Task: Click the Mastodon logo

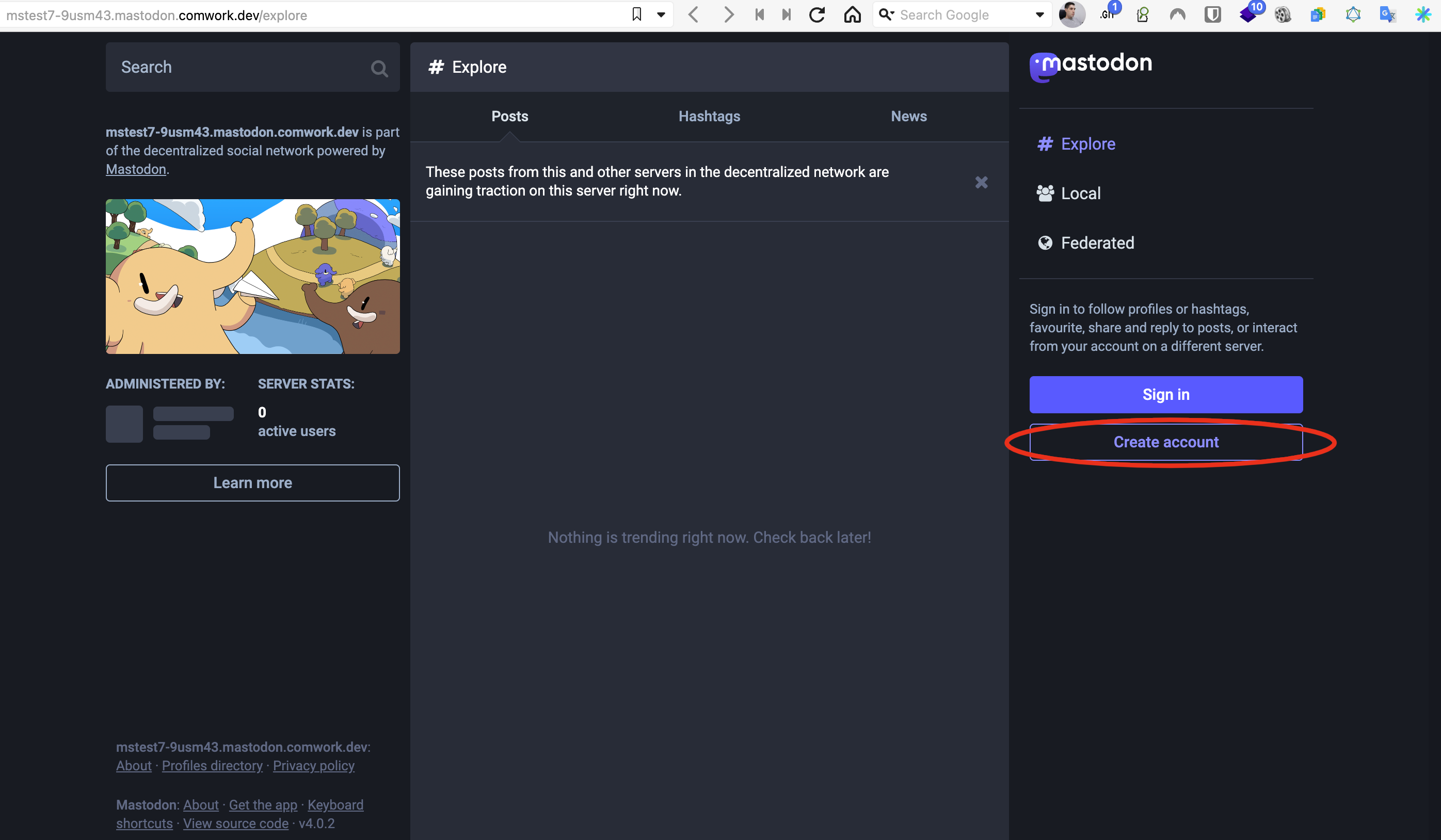Action: tap(1091, 66)
